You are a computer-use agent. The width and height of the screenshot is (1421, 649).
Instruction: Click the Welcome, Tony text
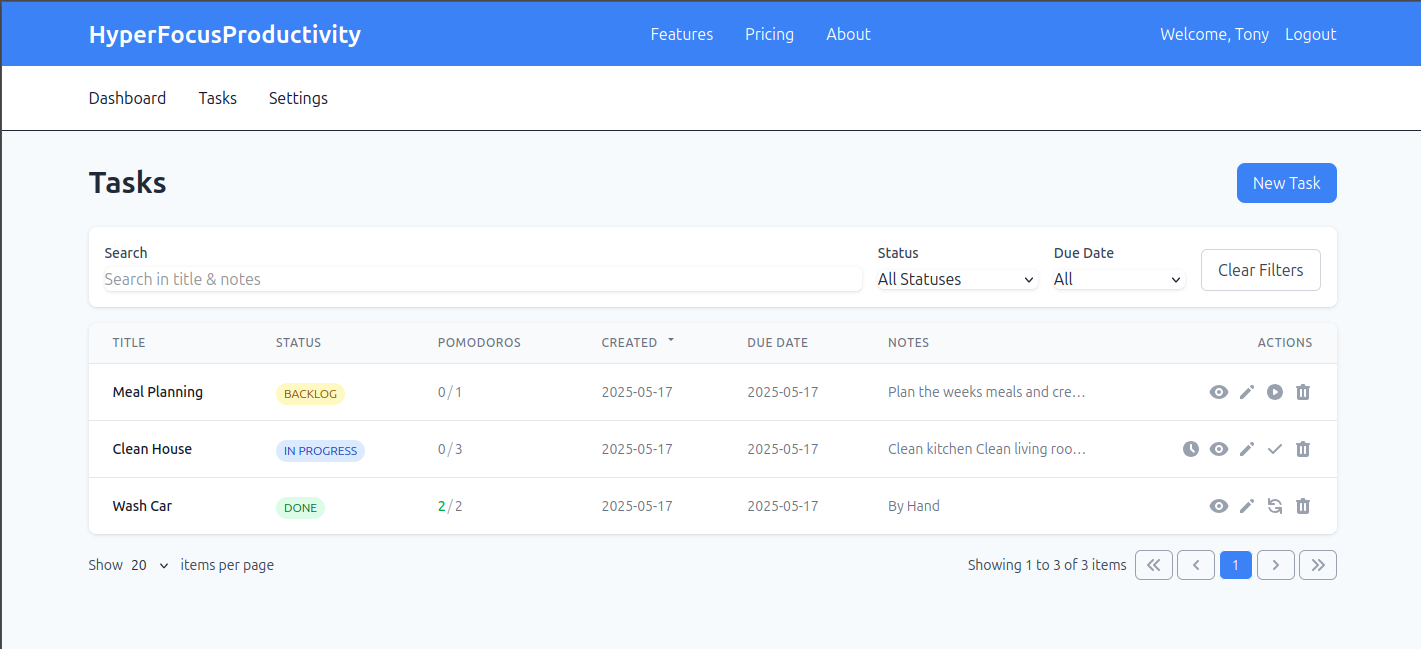click(1214, 34)
